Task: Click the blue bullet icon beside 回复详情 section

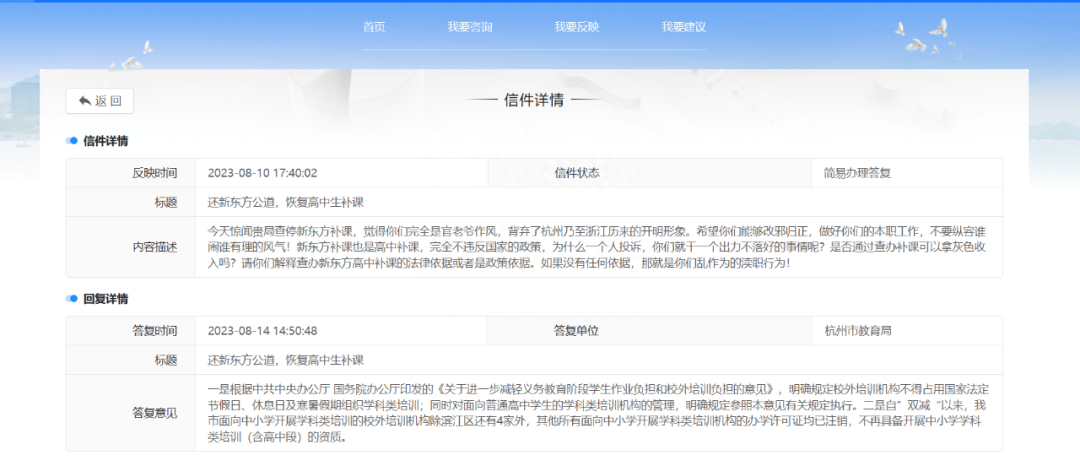Action: pyautogui.click(x=72, y=299)
